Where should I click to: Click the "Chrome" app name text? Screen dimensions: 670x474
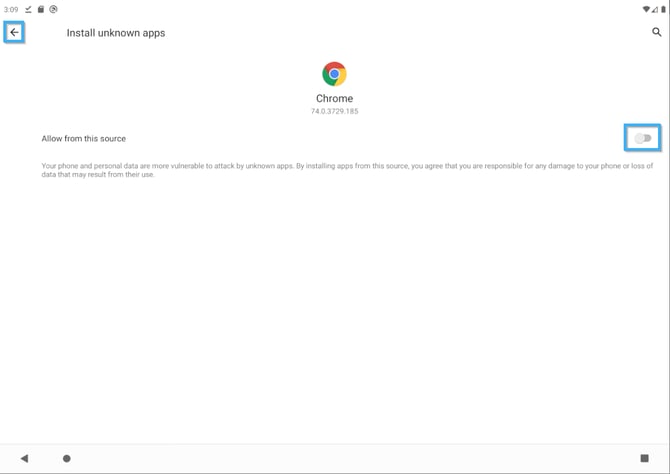click(x=335, y=98)
